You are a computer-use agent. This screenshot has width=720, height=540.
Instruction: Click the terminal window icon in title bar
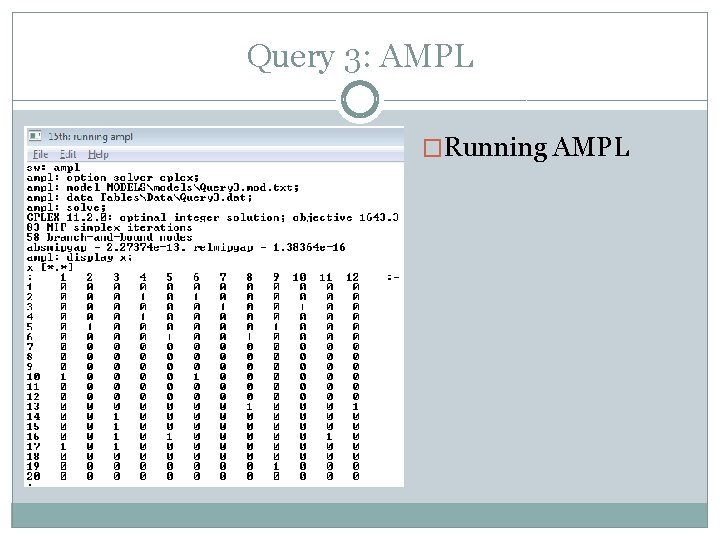(35, 136)
